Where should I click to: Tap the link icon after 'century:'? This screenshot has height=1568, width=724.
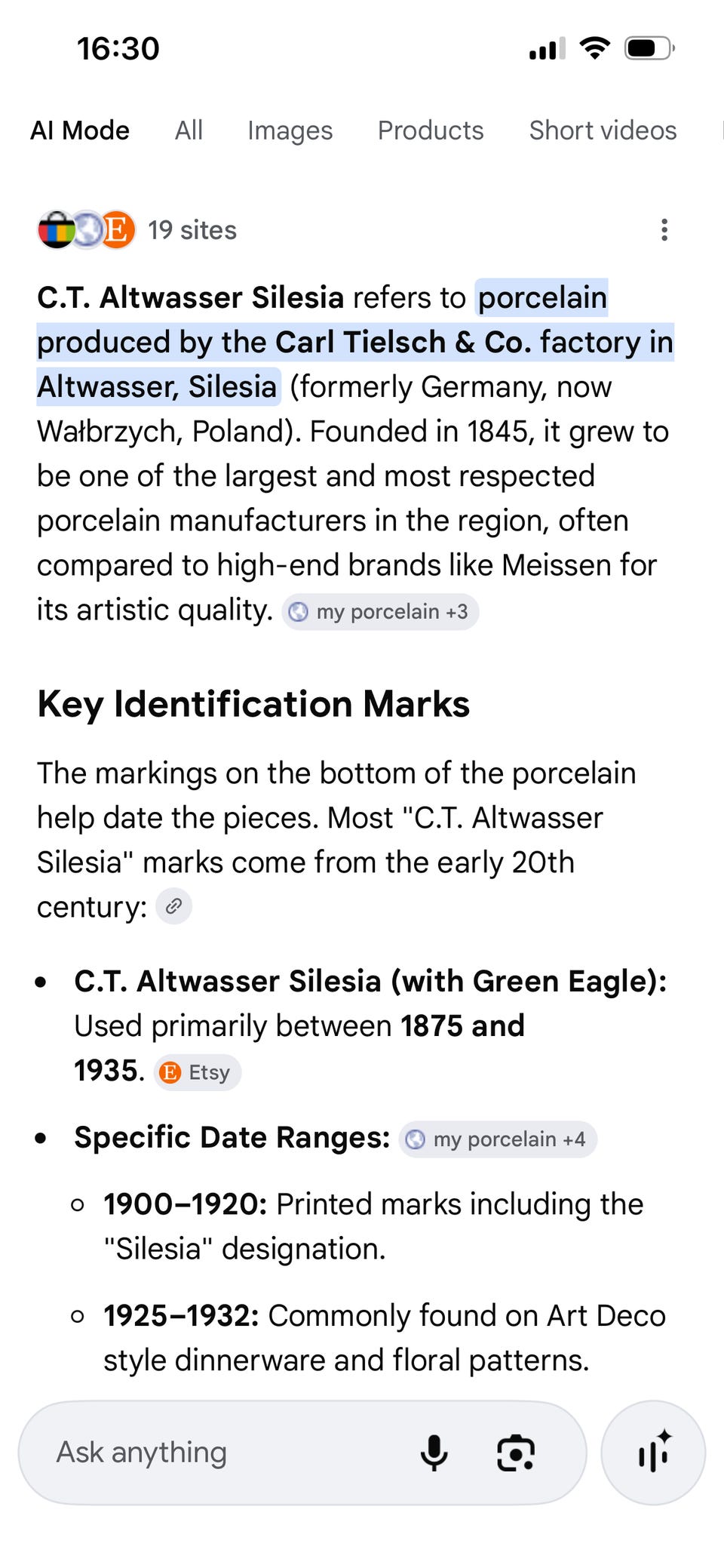pyautogui.click(x=173, y=906)
